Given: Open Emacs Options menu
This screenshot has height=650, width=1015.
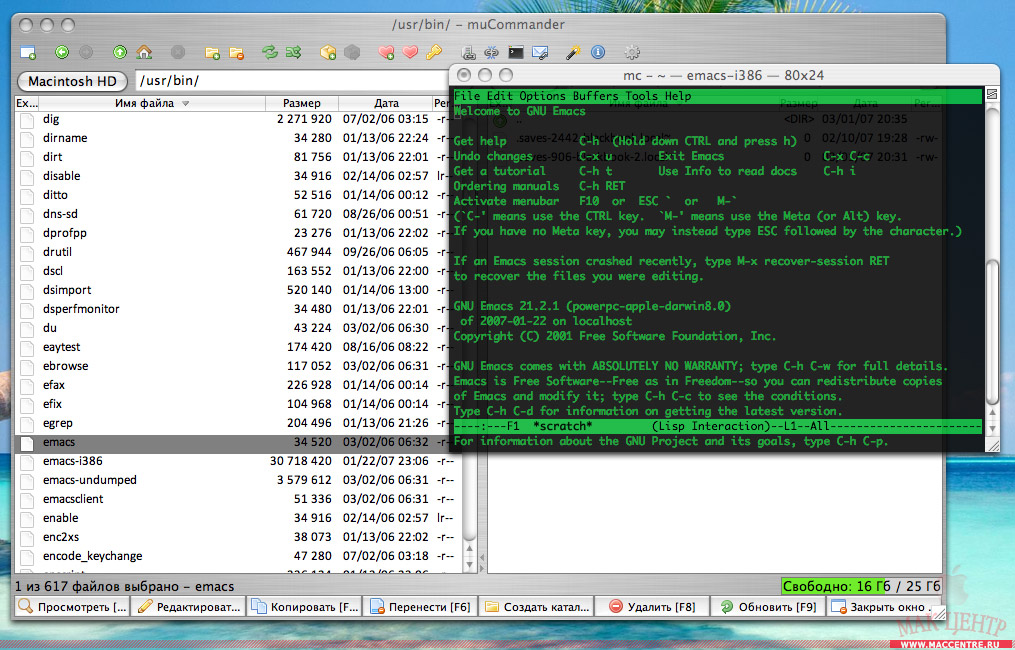Looking at the screenshot, I should coord(542,96).
